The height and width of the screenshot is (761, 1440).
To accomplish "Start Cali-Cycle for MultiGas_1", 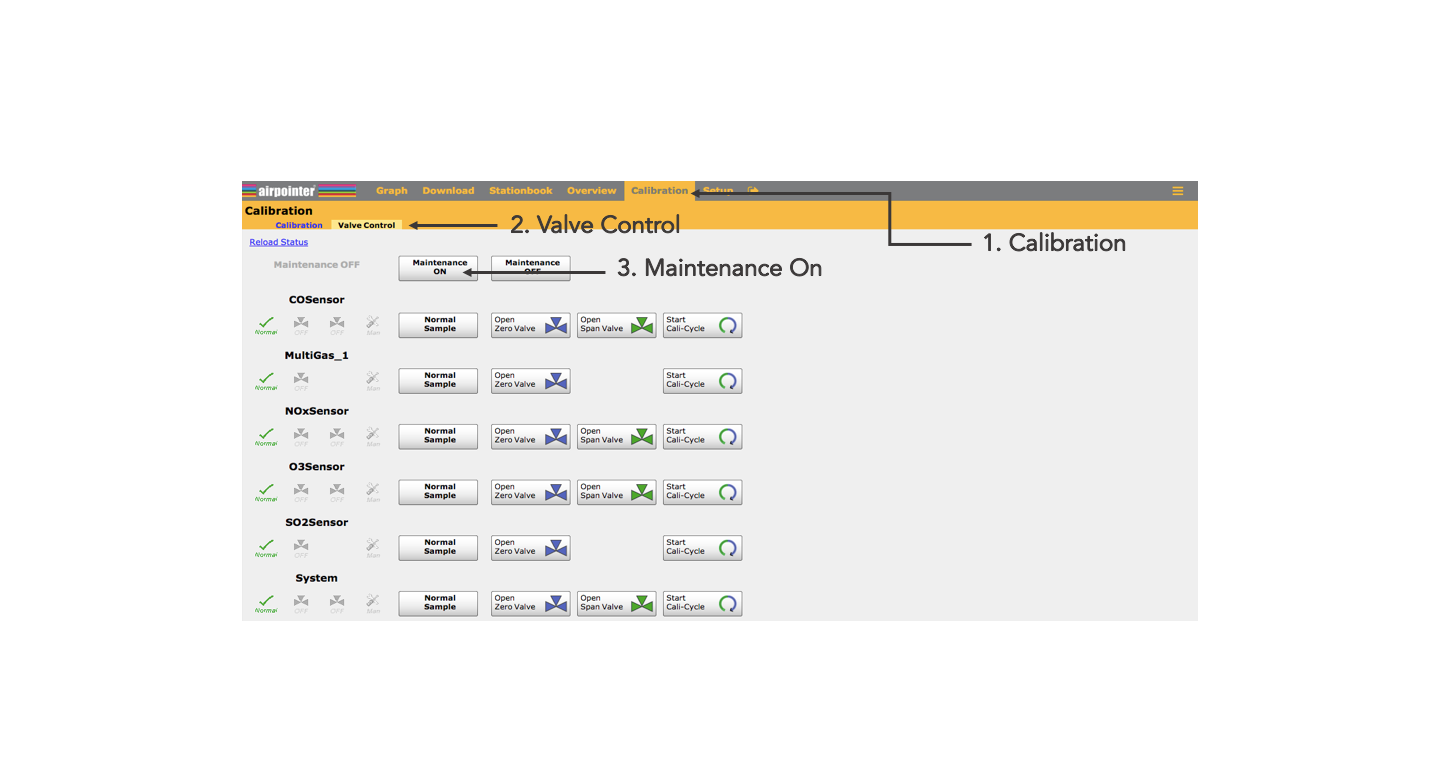I will [702, 380].
